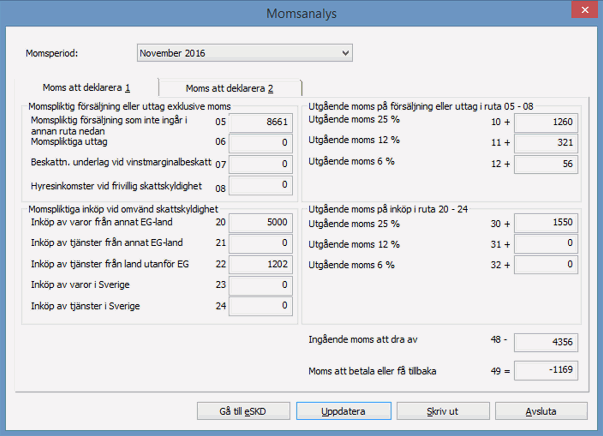Click field 30 utgående moms på inköp
The height and width of the screenshot is (436, 603).
click(551, 224)
